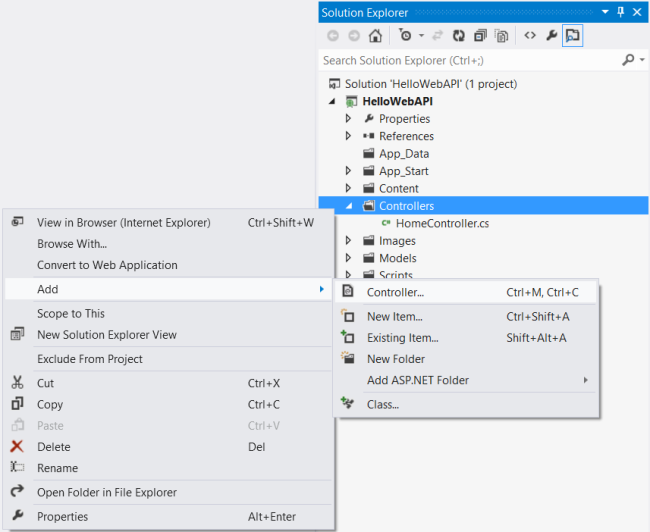Viewport: 650px width, 532px height.
Task: Open the Solution Explorer window options dropdown
Action: click(x=605, y=12)
